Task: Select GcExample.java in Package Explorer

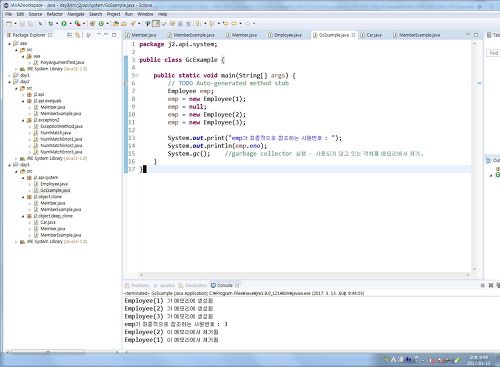Action: tap(55, 190)
